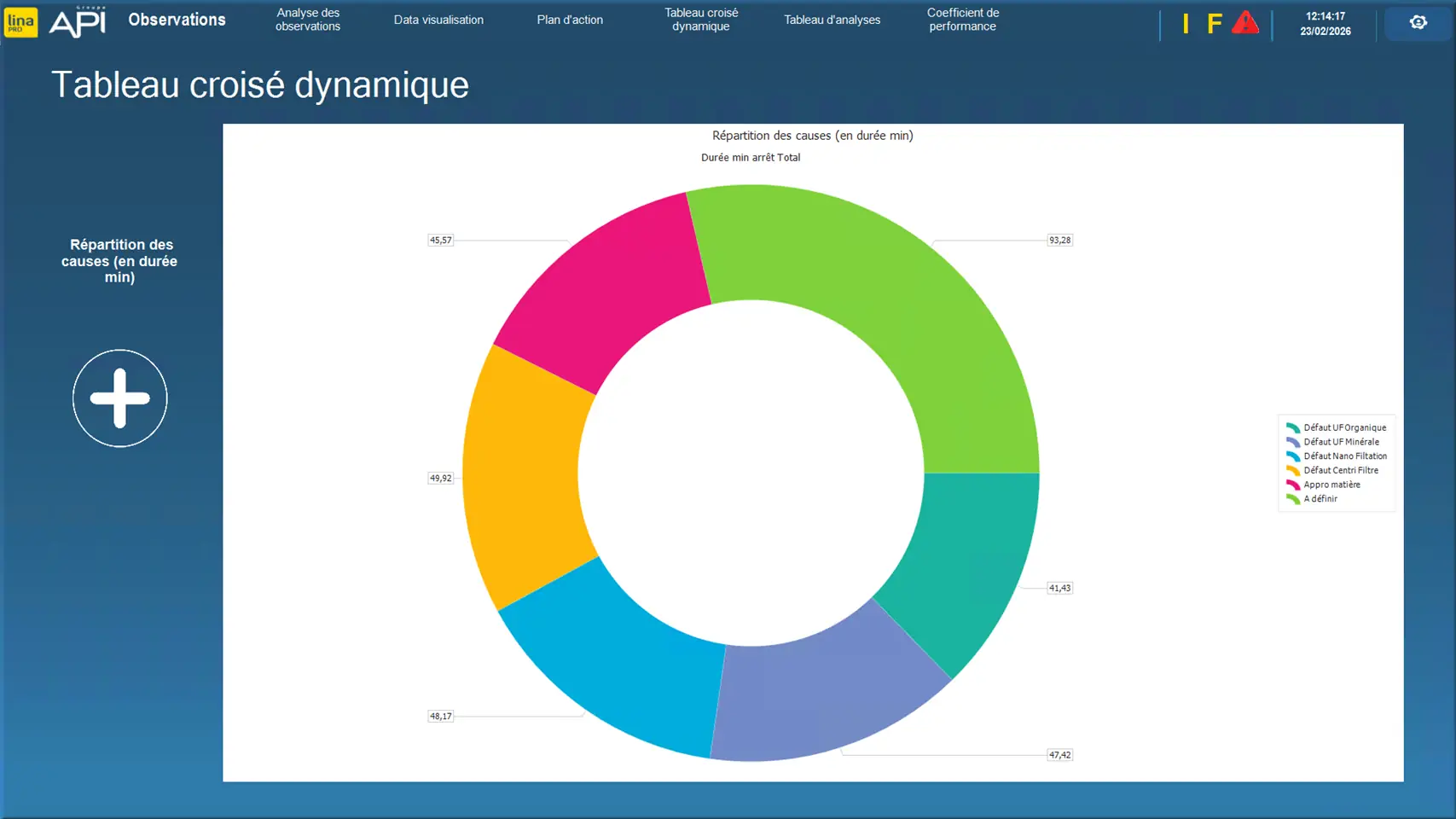
Task: Open the Analyse des observations tab
Action: (308, 20)
